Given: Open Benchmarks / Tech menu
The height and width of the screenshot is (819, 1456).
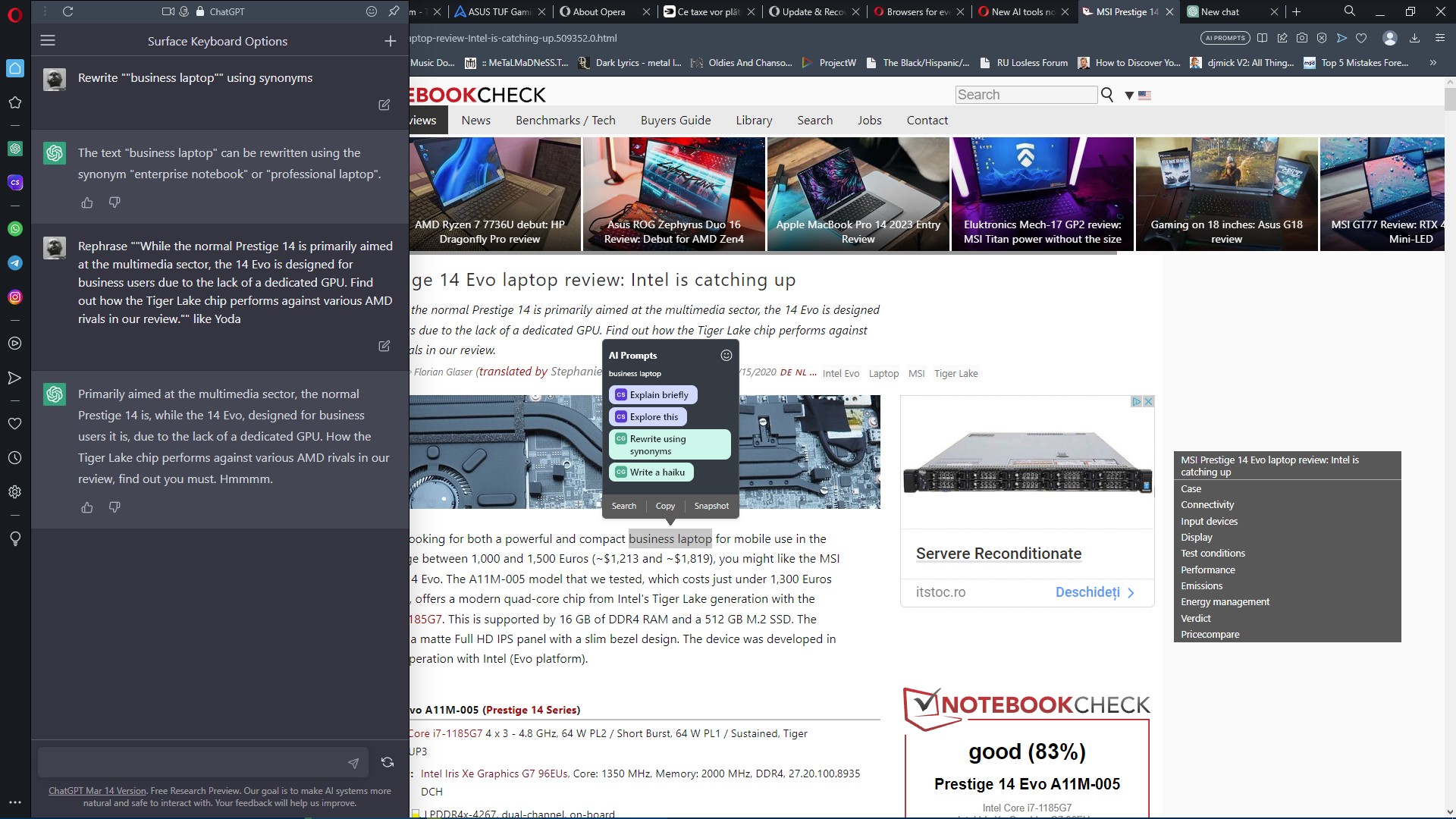Looking at the screenshot, I should 566,121.
